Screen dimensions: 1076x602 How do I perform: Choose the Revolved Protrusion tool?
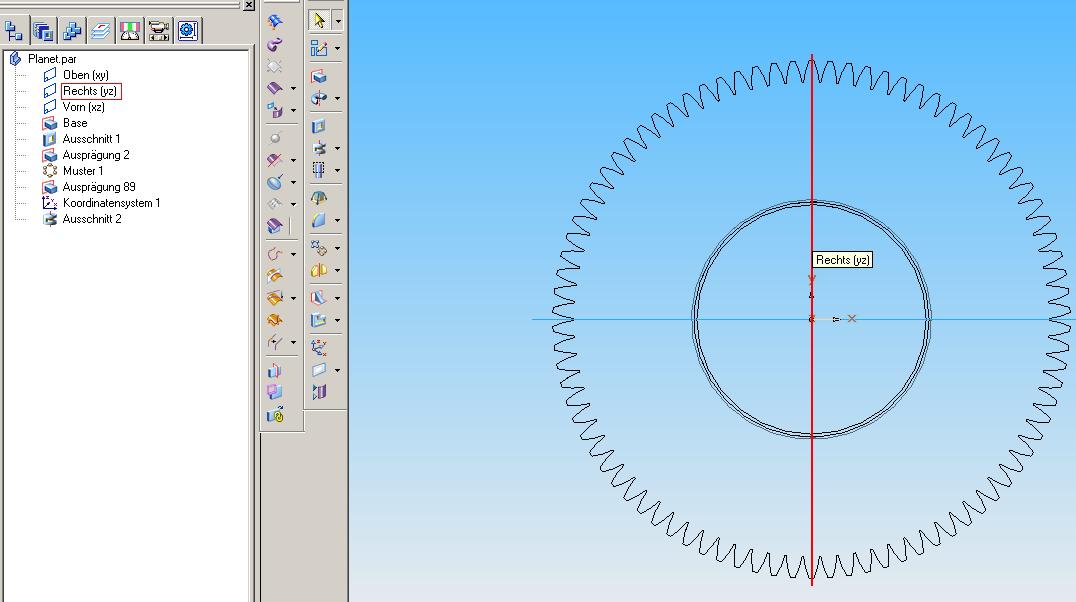[x=319, y=98]
